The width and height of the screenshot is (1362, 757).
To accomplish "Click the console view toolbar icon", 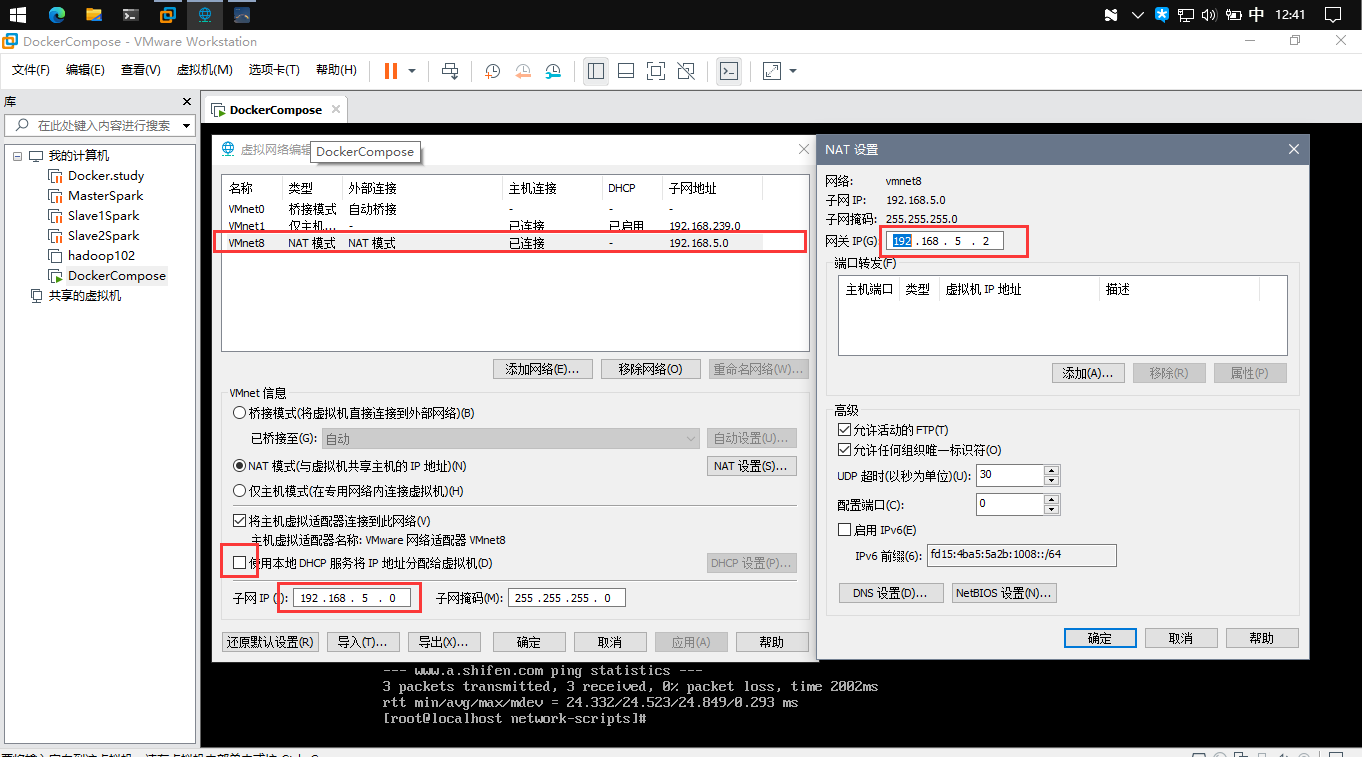I will [729, 71].
